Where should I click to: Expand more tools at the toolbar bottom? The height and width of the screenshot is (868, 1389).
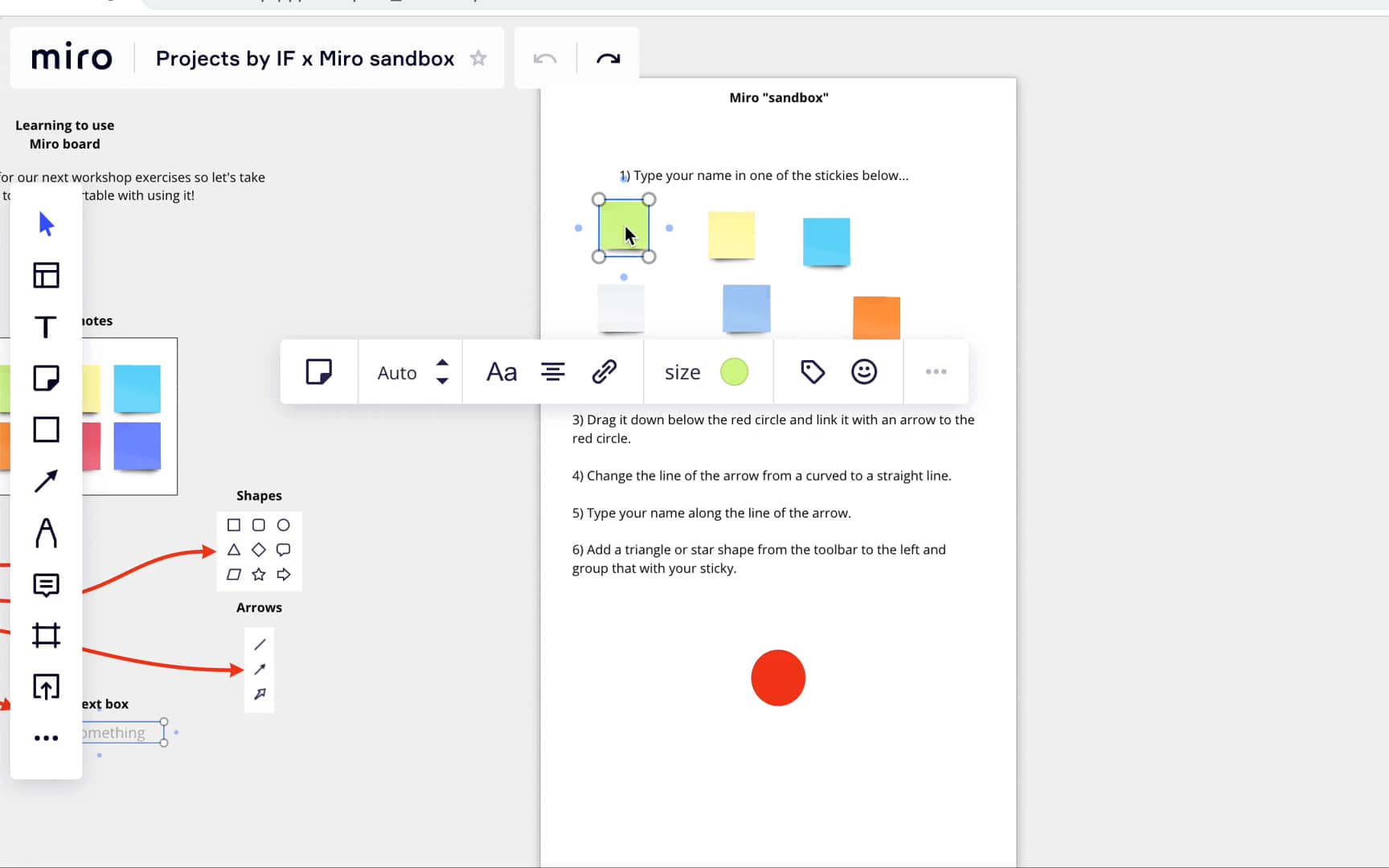[46, 737]
